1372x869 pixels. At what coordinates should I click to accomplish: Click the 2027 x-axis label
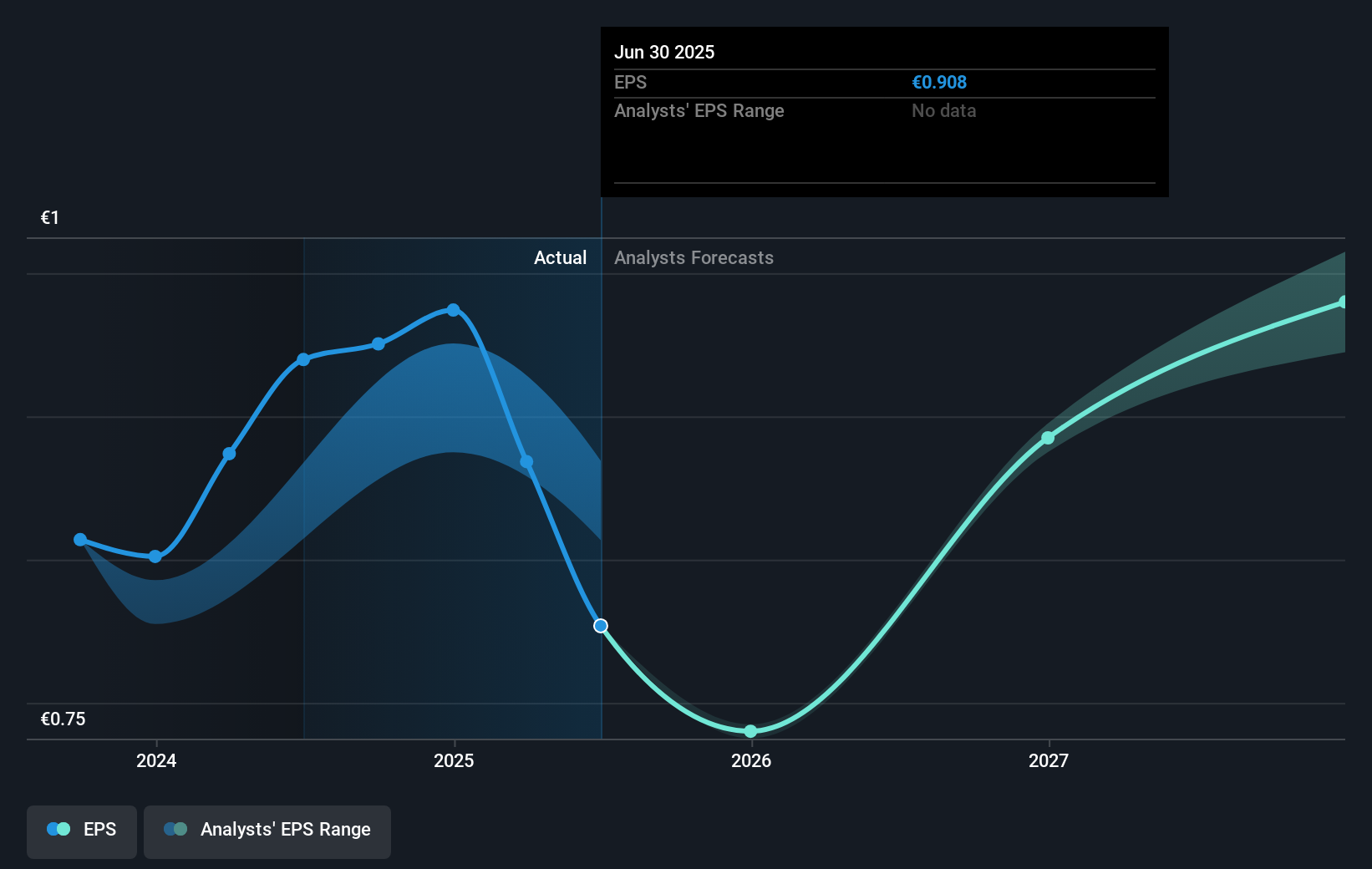point(1049,760)
